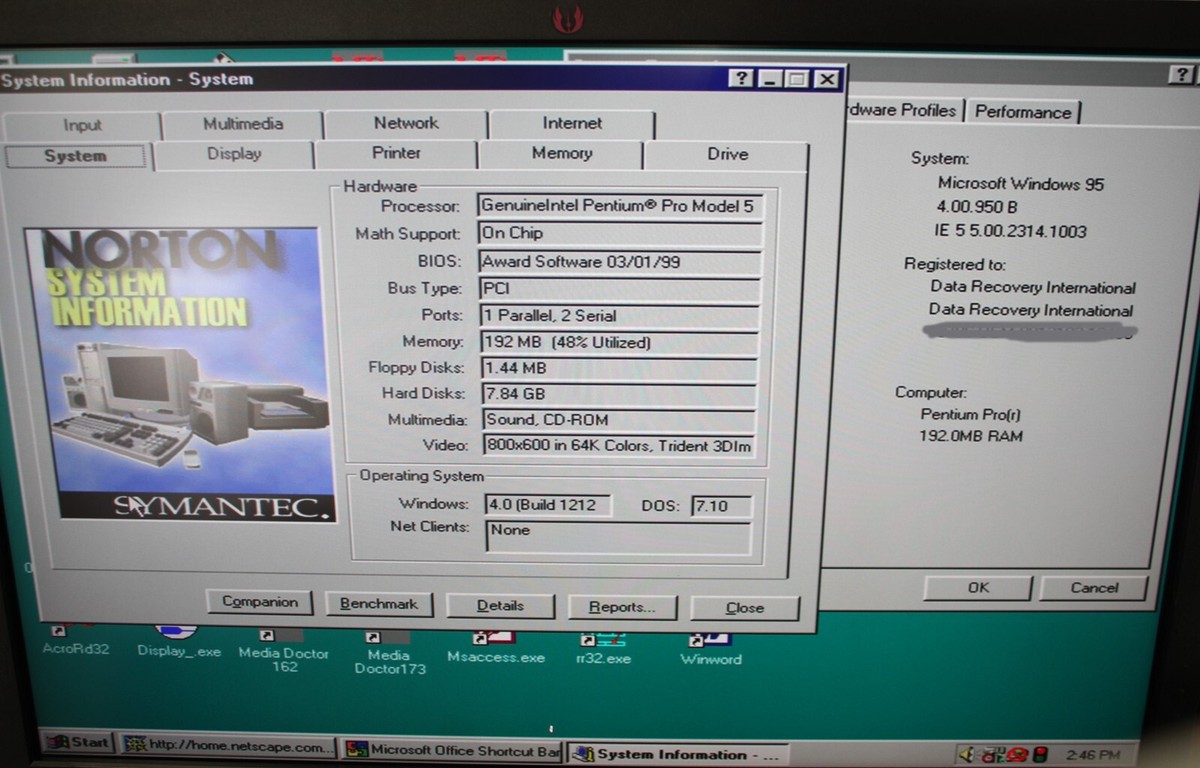
Task: Switch to the Printer tab
Action: pyautogui.click(x=397, y=153)
